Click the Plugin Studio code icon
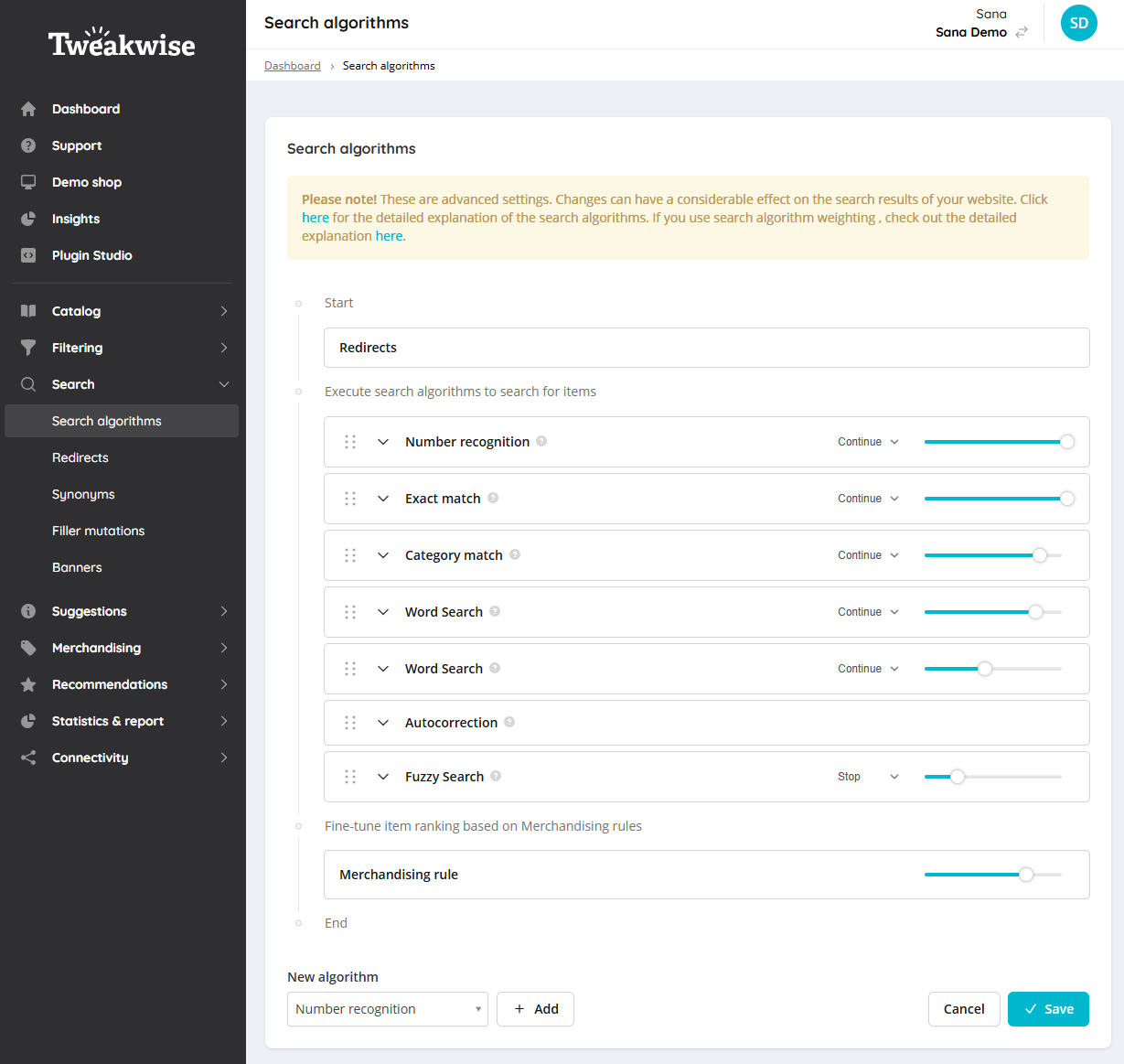Viewport: 1124px width, 1064px height. click(x=28, y=255)
